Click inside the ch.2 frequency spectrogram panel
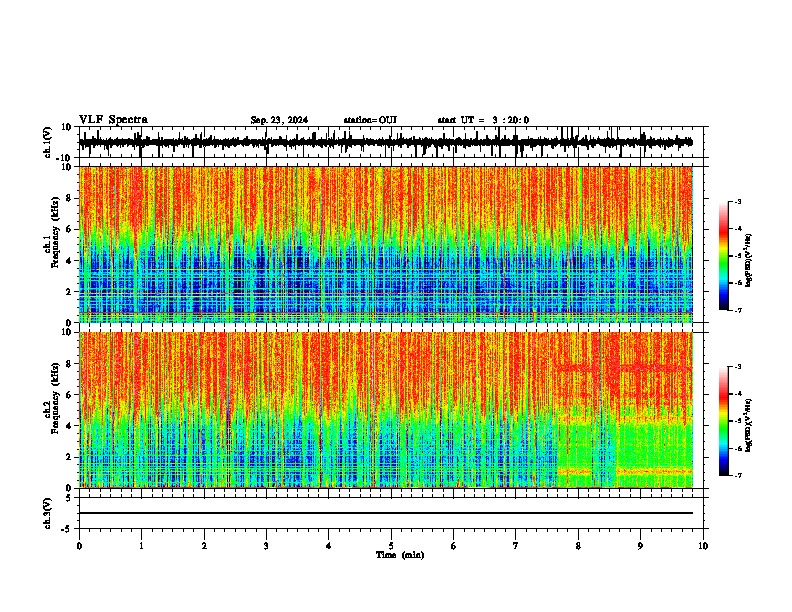The image size is (792, 612). coord(386,410)
